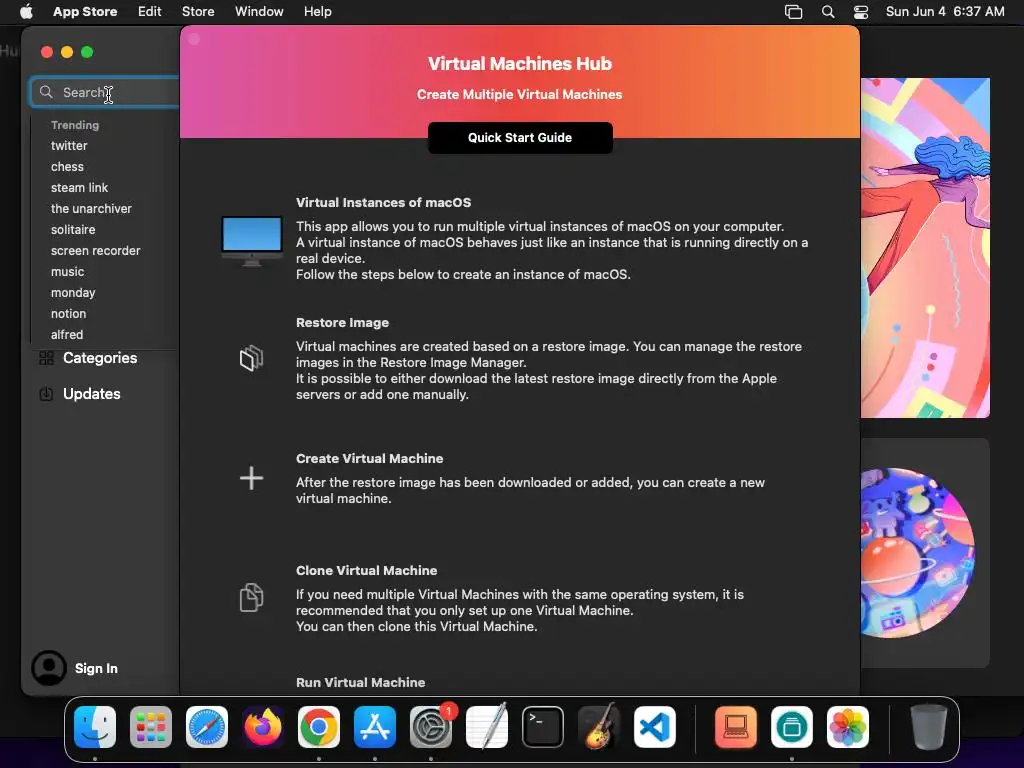Open the orange laptop app in dock
The image size is (1024, 768).
(736, 727)
